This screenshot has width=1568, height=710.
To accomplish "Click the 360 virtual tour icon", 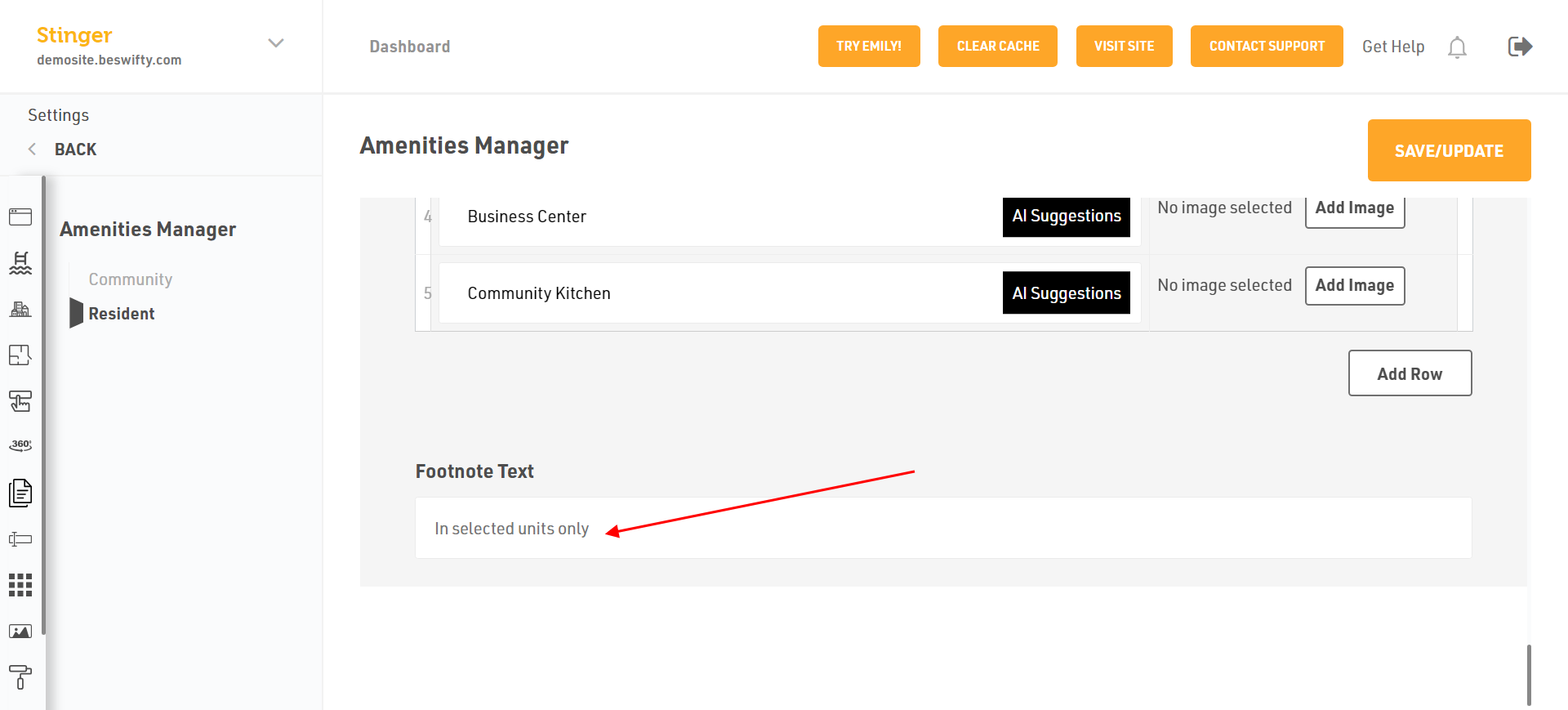I will 20,445.
